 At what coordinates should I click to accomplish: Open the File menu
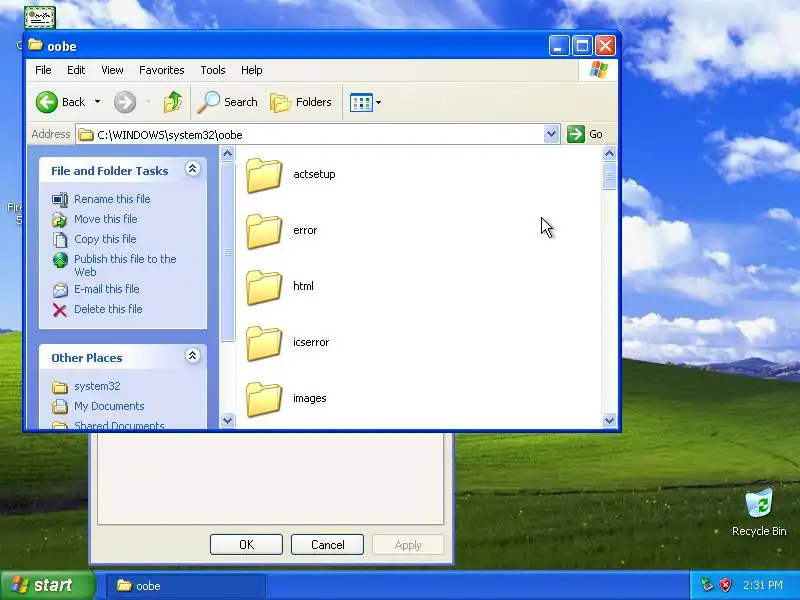tap(43, 70)
